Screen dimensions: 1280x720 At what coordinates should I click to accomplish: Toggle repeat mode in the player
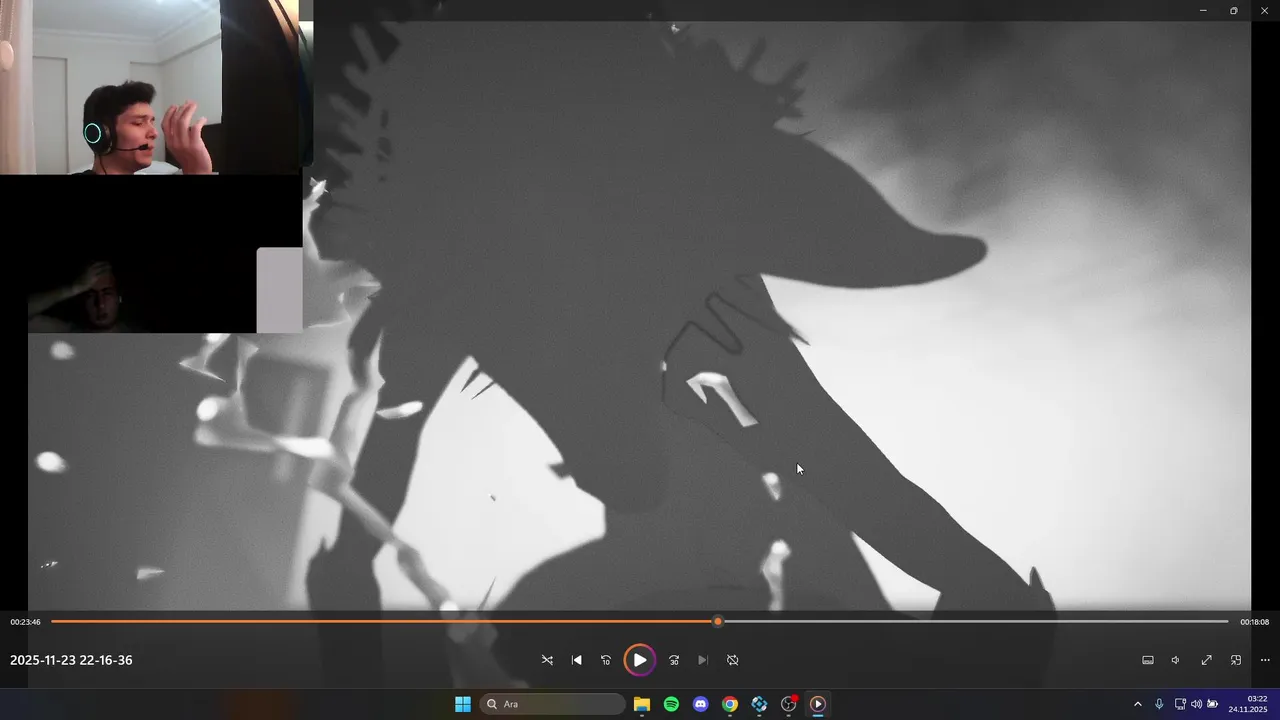click(x=732, y=660)
